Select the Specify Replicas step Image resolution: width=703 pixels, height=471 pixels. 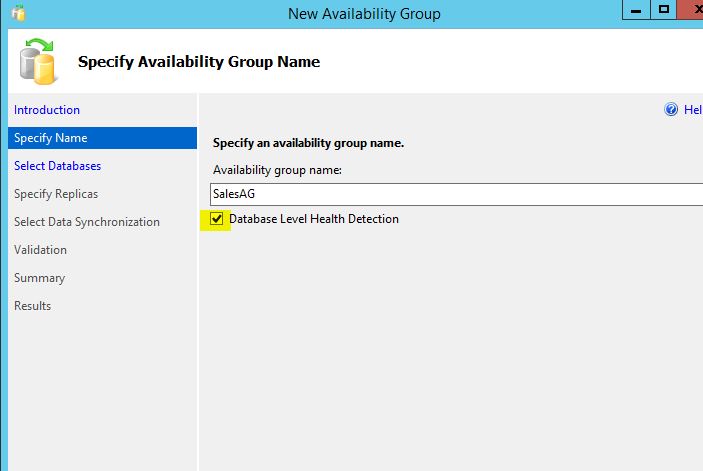(56, 194)
